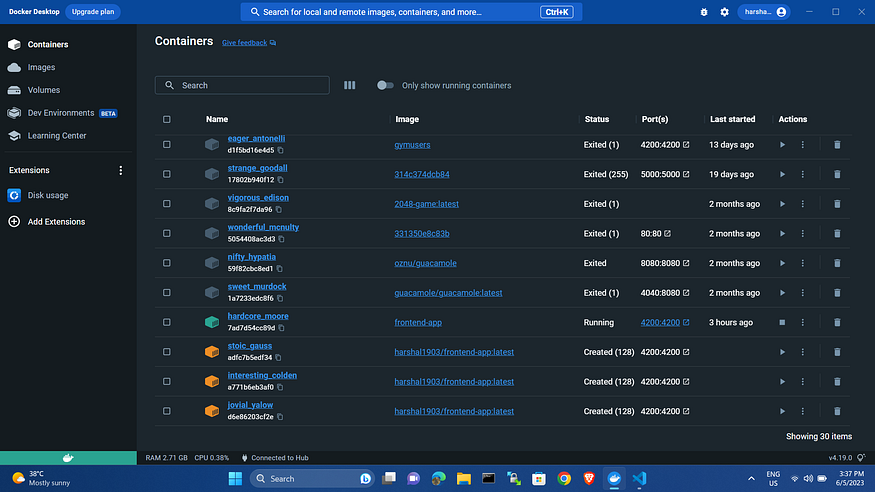875x492 pixels.
Task: Open the harsha account menu
Action: (763, 12)
